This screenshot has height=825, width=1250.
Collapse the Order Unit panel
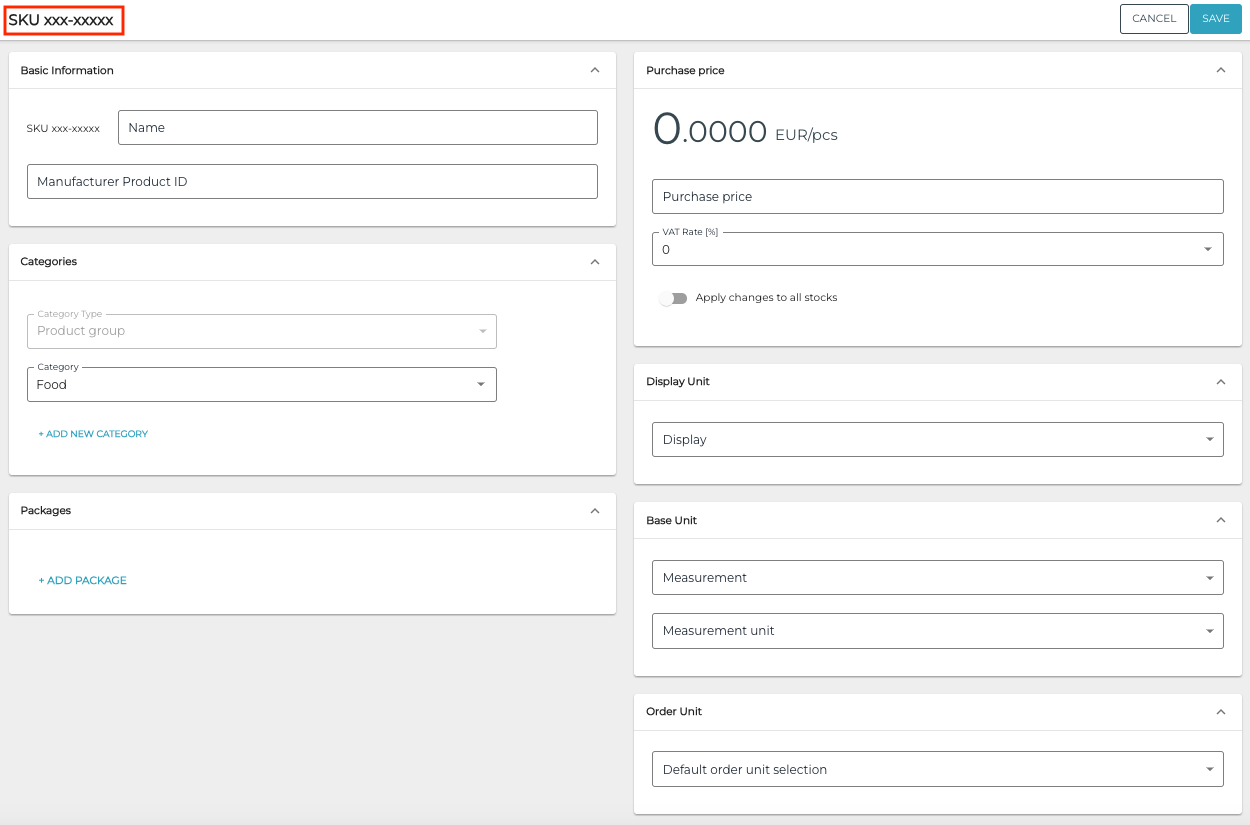pyautogui.click(x=1220, y=712)
